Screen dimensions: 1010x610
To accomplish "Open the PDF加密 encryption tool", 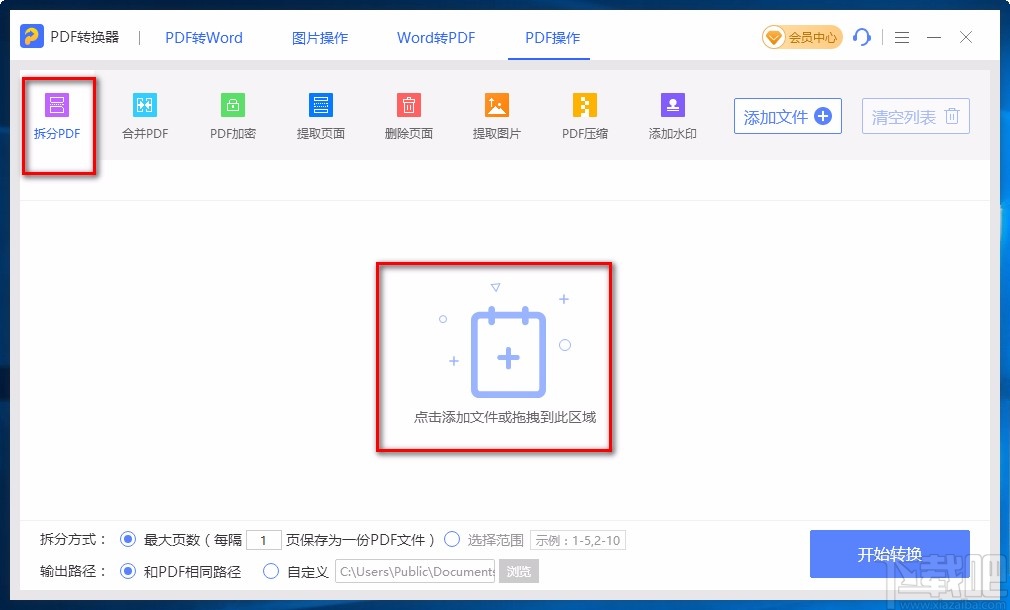I will pyautogui.click(x=232, y=115).
